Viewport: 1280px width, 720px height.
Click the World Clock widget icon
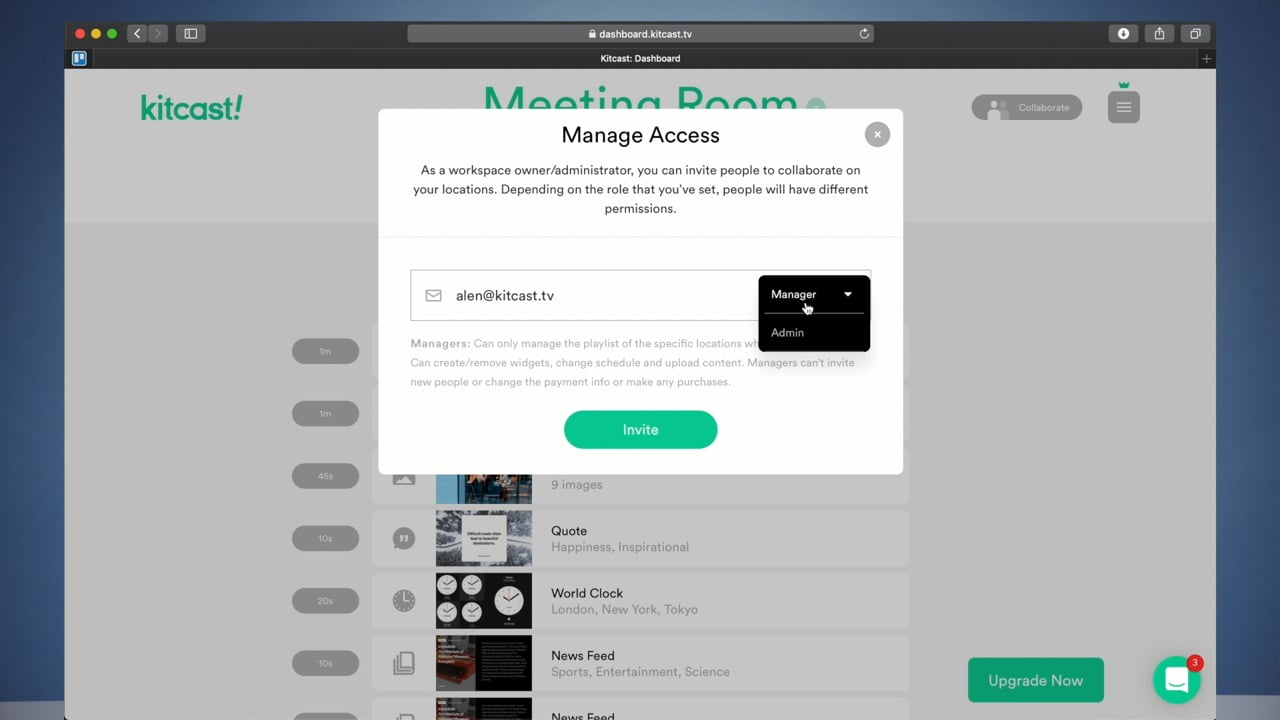click(403, 600)
